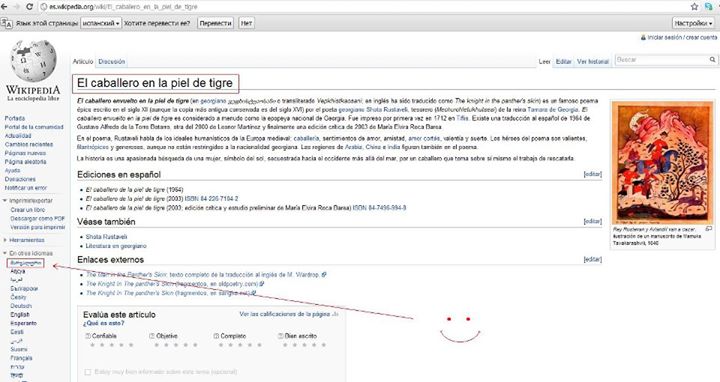Collapse the Imprimir/exportar section
Viewport: 720px width, 382px height.
pyautogui.click(x=5, y=201)
